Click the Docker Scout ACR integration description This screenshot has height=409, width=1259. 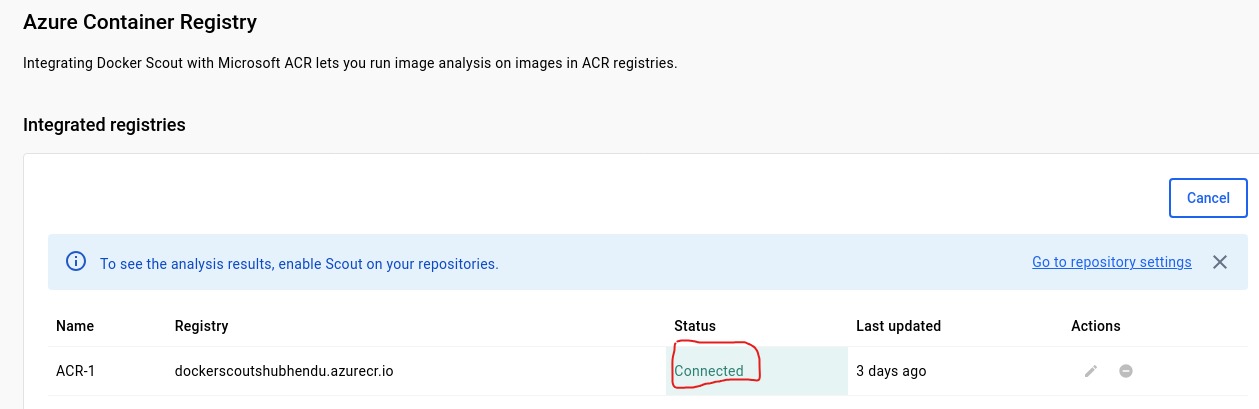click(350, 63)
